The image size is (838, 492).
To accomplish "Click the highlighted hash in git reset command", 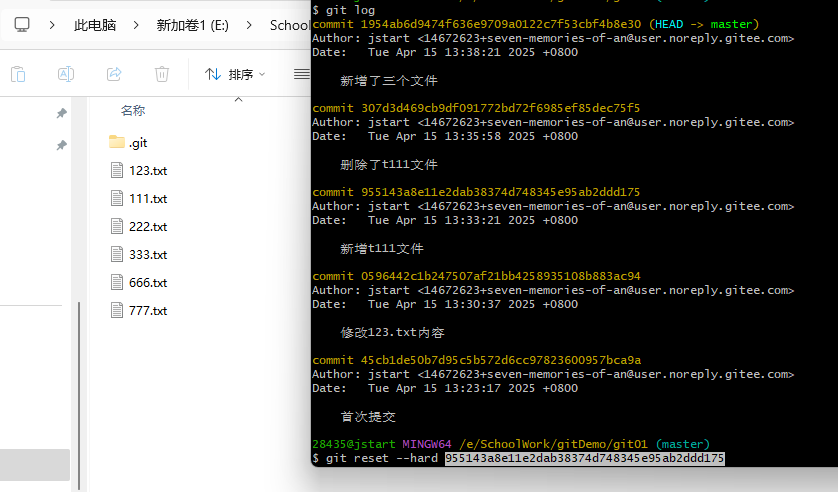I will (x=585, y=458).
